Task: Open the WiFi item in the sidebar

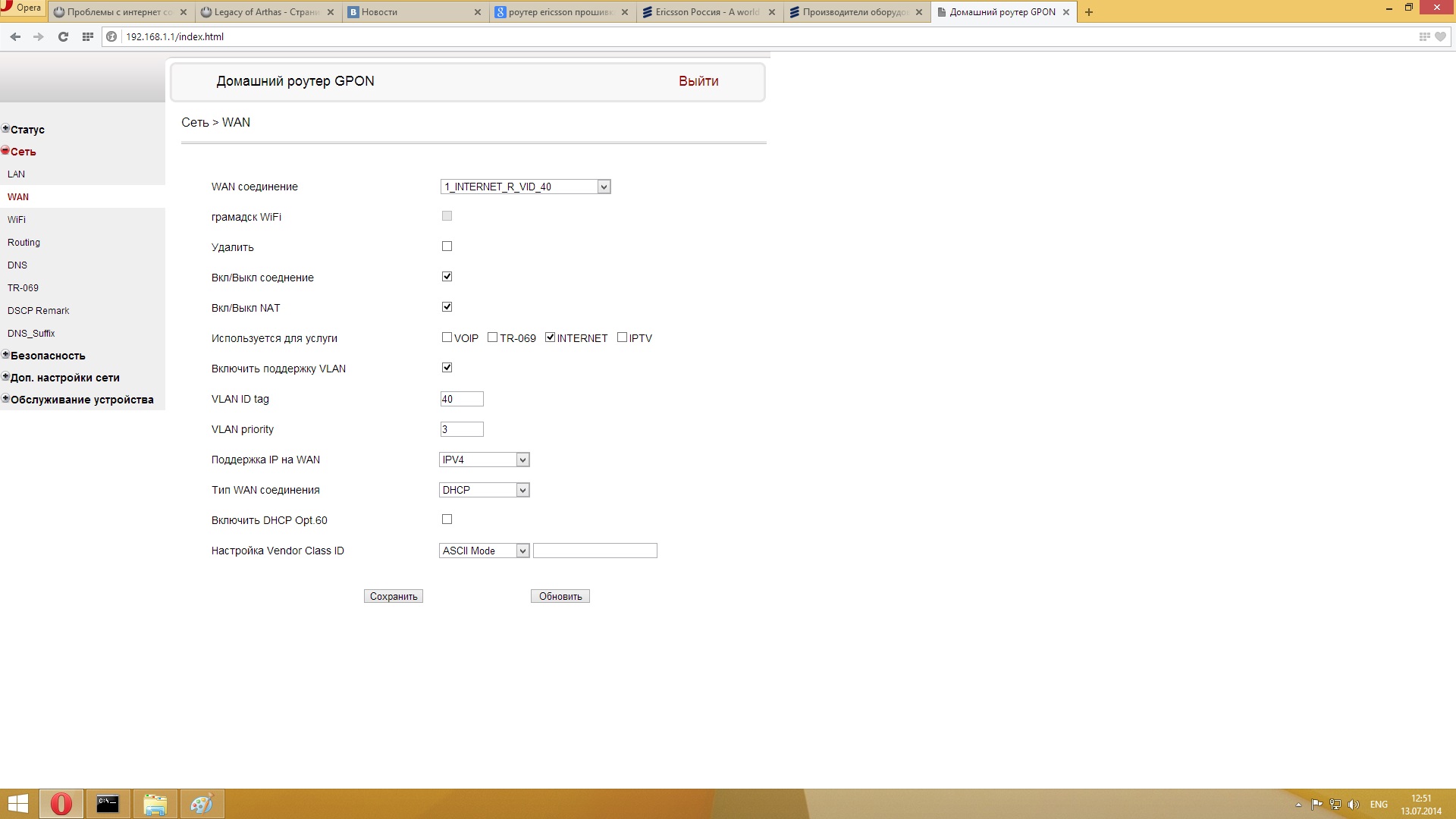Action: point(17,220)
